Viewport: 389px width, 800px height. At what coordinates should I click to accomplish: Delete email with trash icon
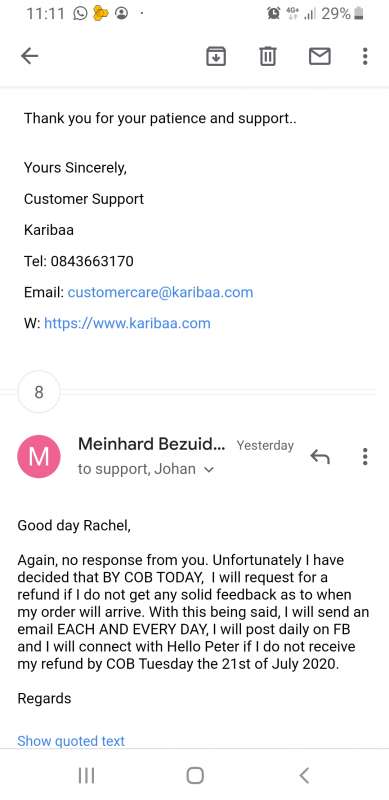coord(268,56)
